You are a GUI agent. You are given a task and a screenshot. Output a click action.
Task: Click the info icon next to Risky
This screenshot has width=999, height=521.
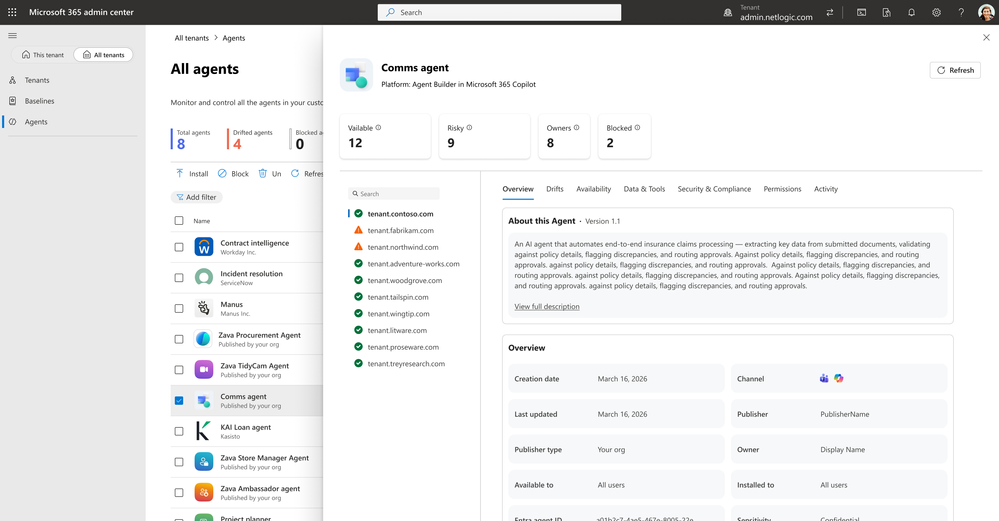[x=470, y=127]
